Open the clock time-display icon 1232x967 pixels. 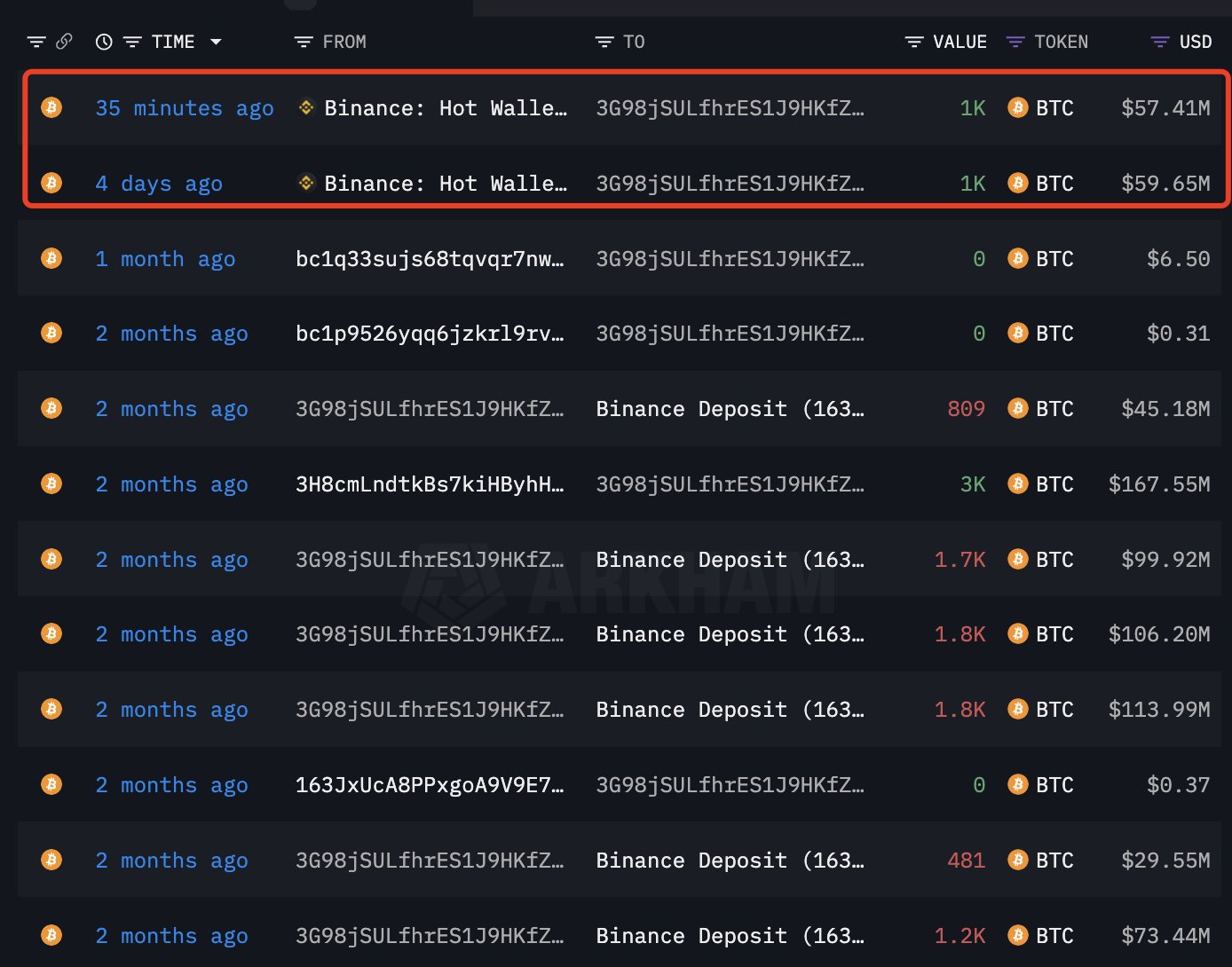click(104, 41)
